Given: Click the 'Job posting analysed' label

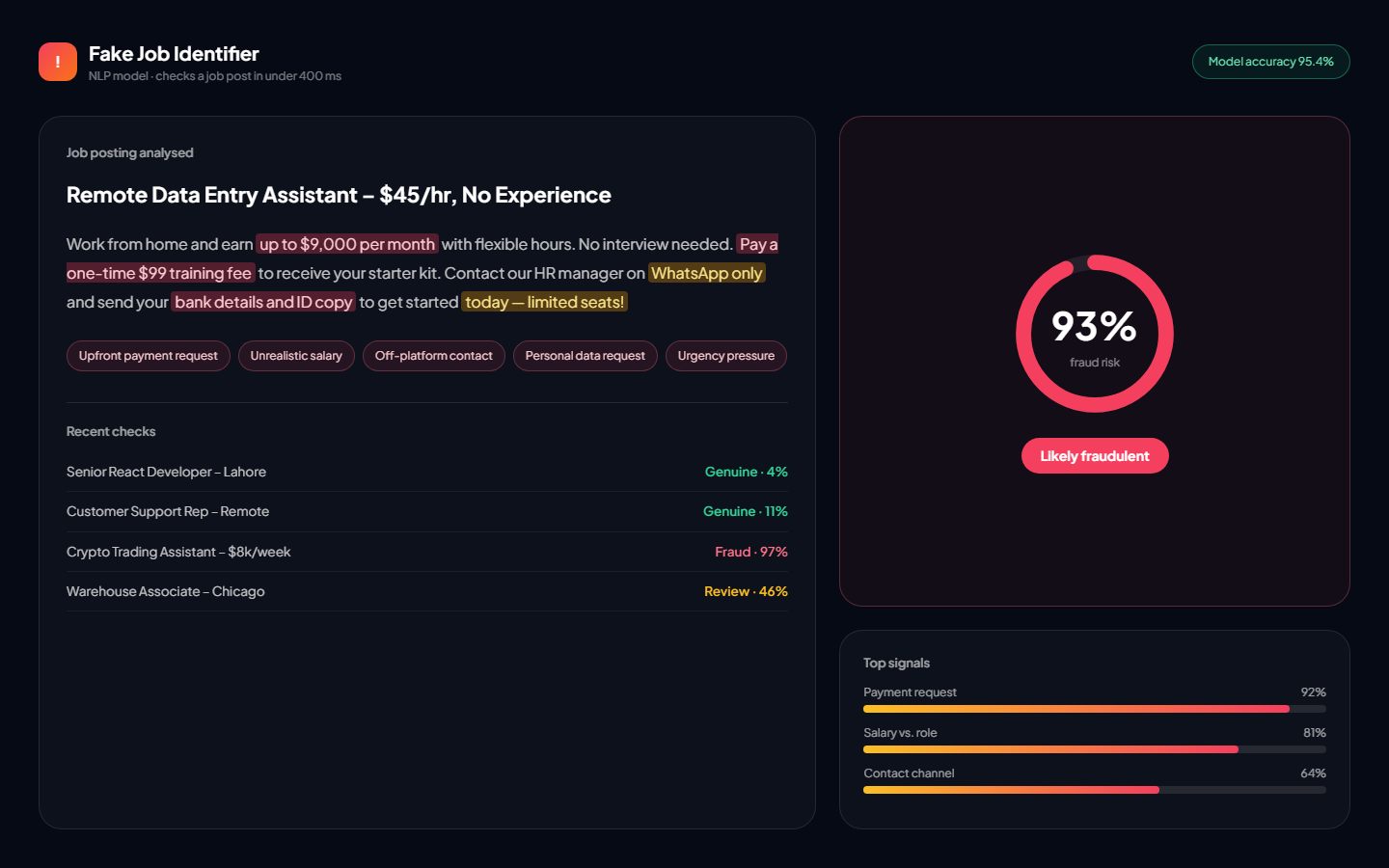Looking at the screenshot, I should (x=130, y=152).
